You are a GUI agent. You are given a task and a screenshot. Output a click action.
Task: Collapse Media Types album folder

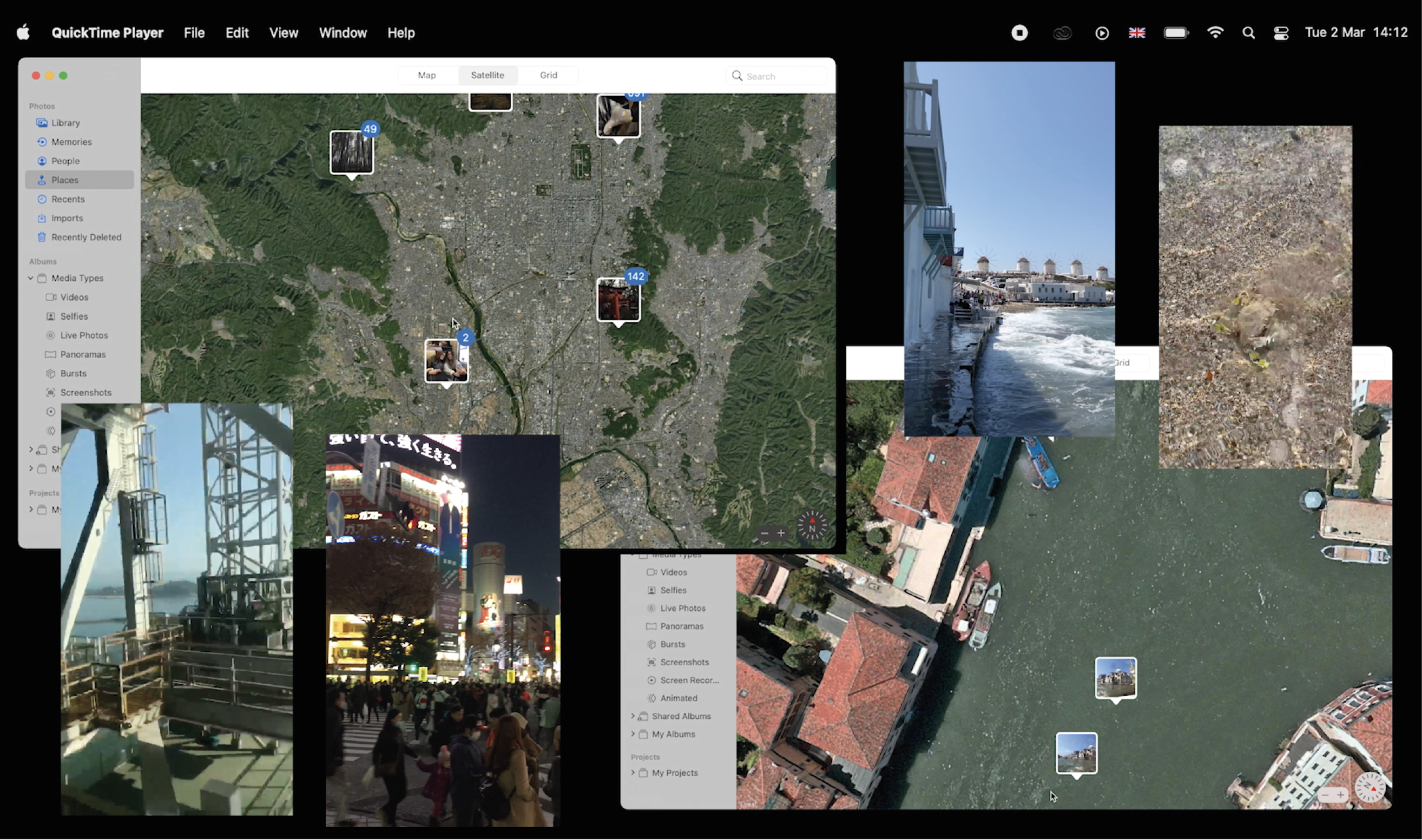click(30, 279)
